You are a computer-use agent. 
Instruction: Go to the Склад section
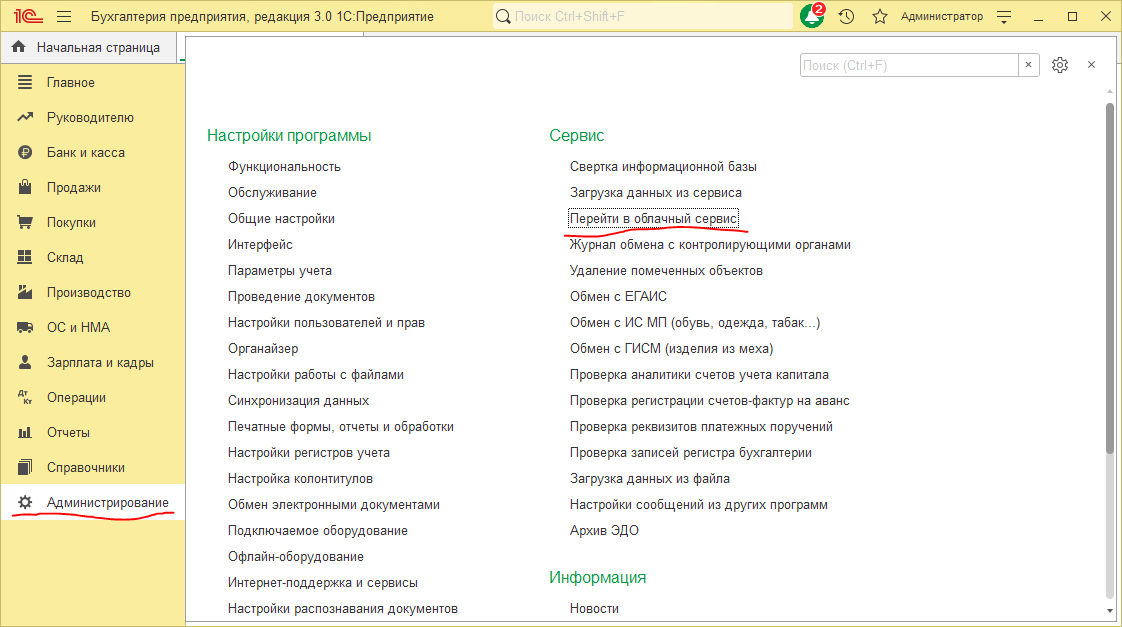[x=65, y=257]
